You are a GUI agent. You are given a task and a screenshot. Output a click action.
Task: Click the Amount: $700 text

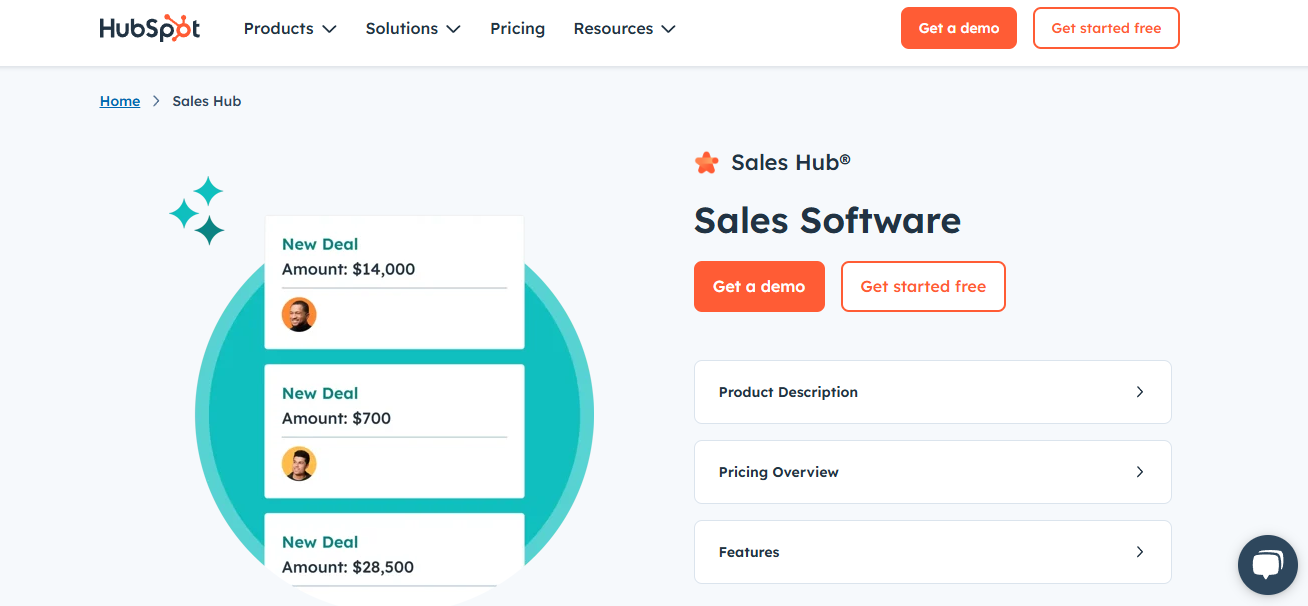(336, 418)
